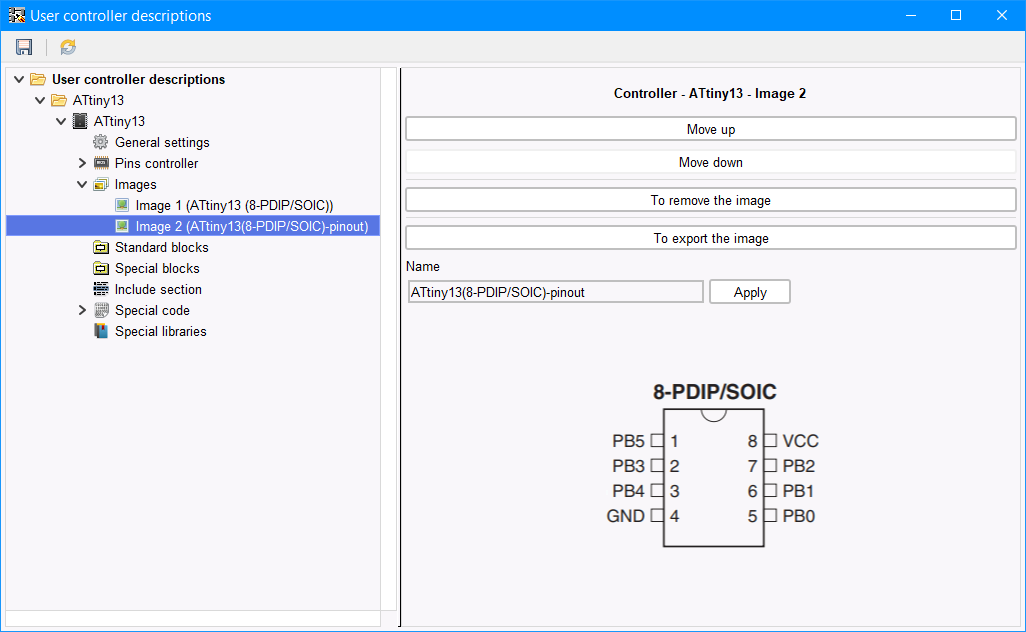Maximize the User controller descriptions window
The image size is (1026, 632).
(x=956, y=15)
